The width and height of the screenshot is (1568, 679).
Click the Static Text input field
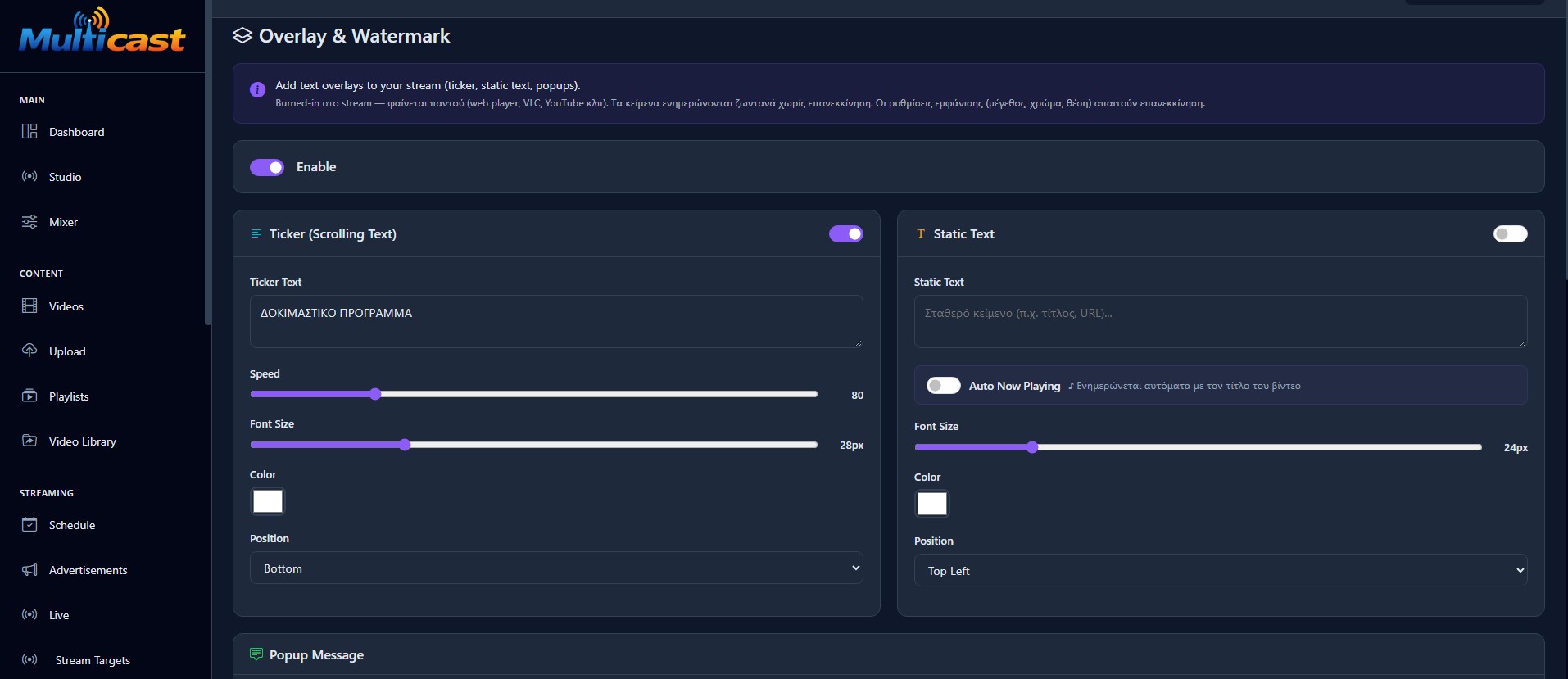(1221, 321)
